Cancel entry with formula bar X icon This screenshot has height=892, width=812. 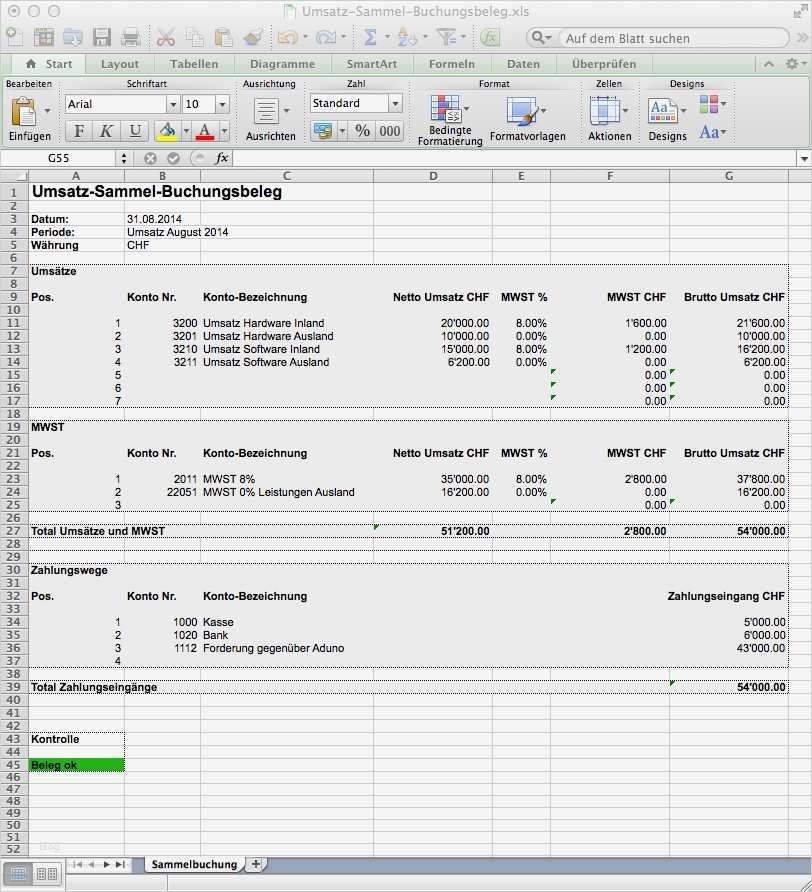coord(150,158)
